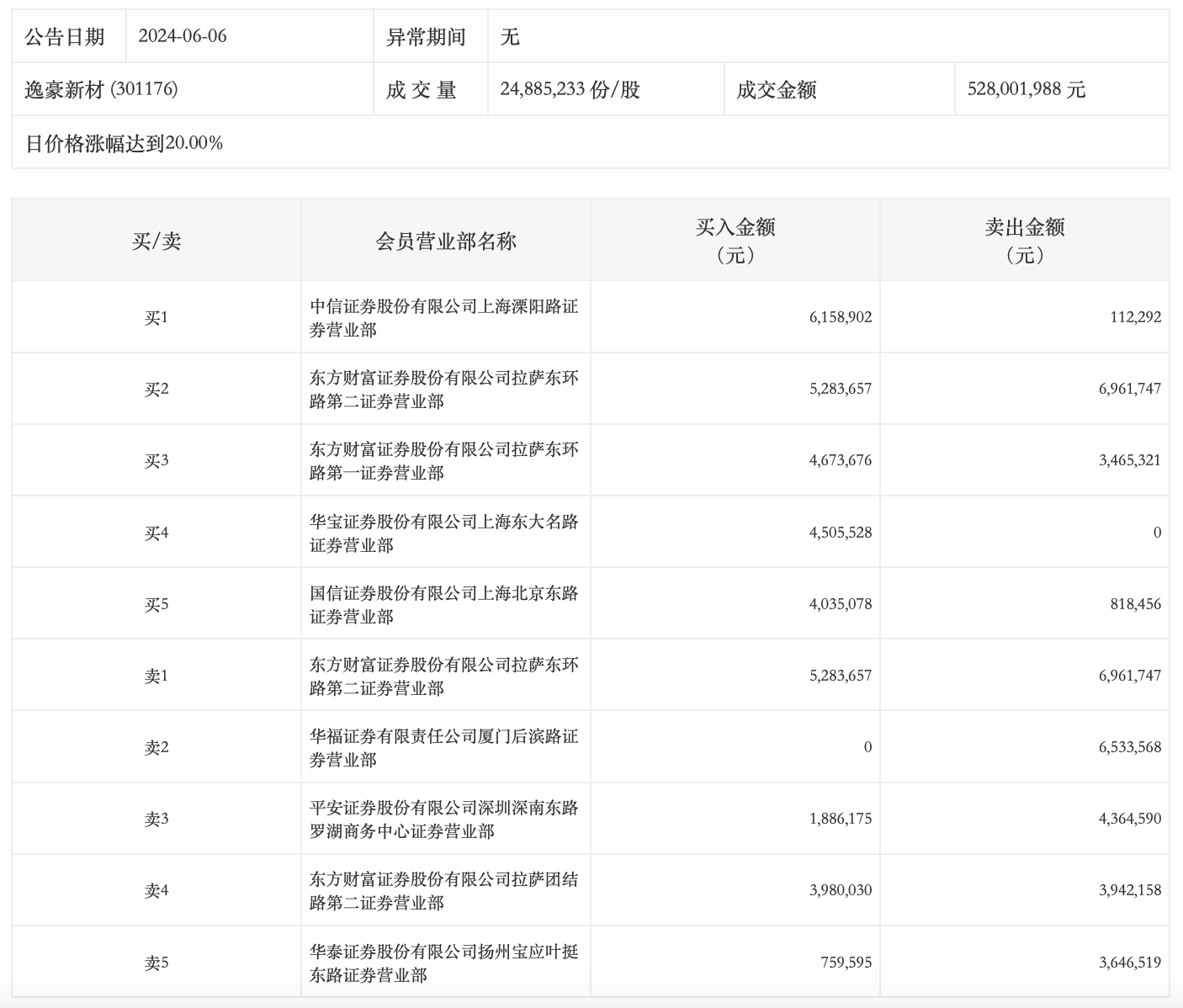1183x1008 pixels.
Task: Click the turnover amount 528,001,988 元
Action: coord(1027,89)
